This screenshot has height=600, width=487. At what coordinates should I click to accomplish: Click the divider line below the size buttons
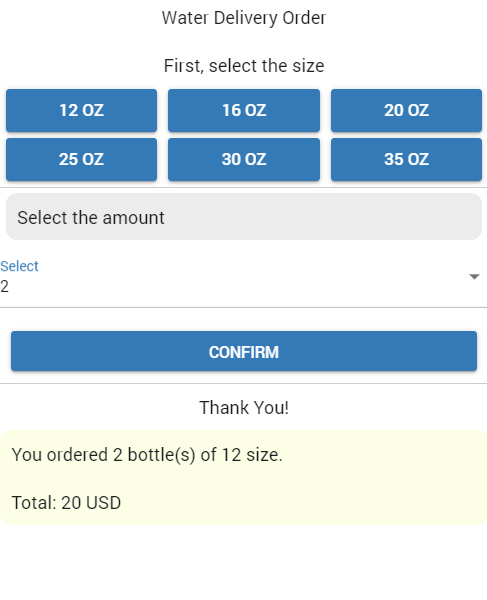pyautogui.click(x=243, y=188)
